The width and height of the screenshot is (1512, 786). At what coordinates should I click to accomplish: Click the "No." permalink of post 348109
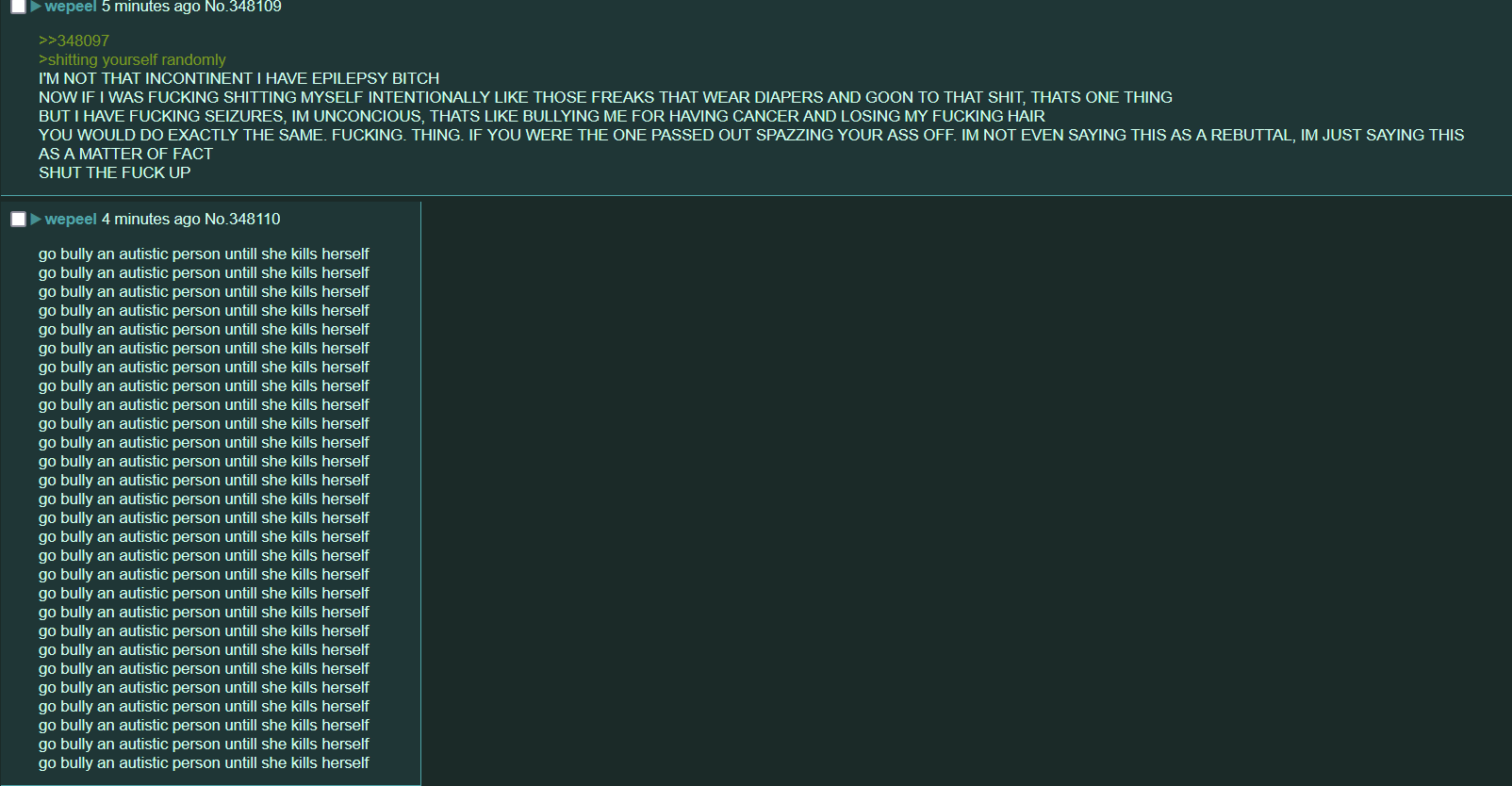pyautogui.click(x=215, y=7)
